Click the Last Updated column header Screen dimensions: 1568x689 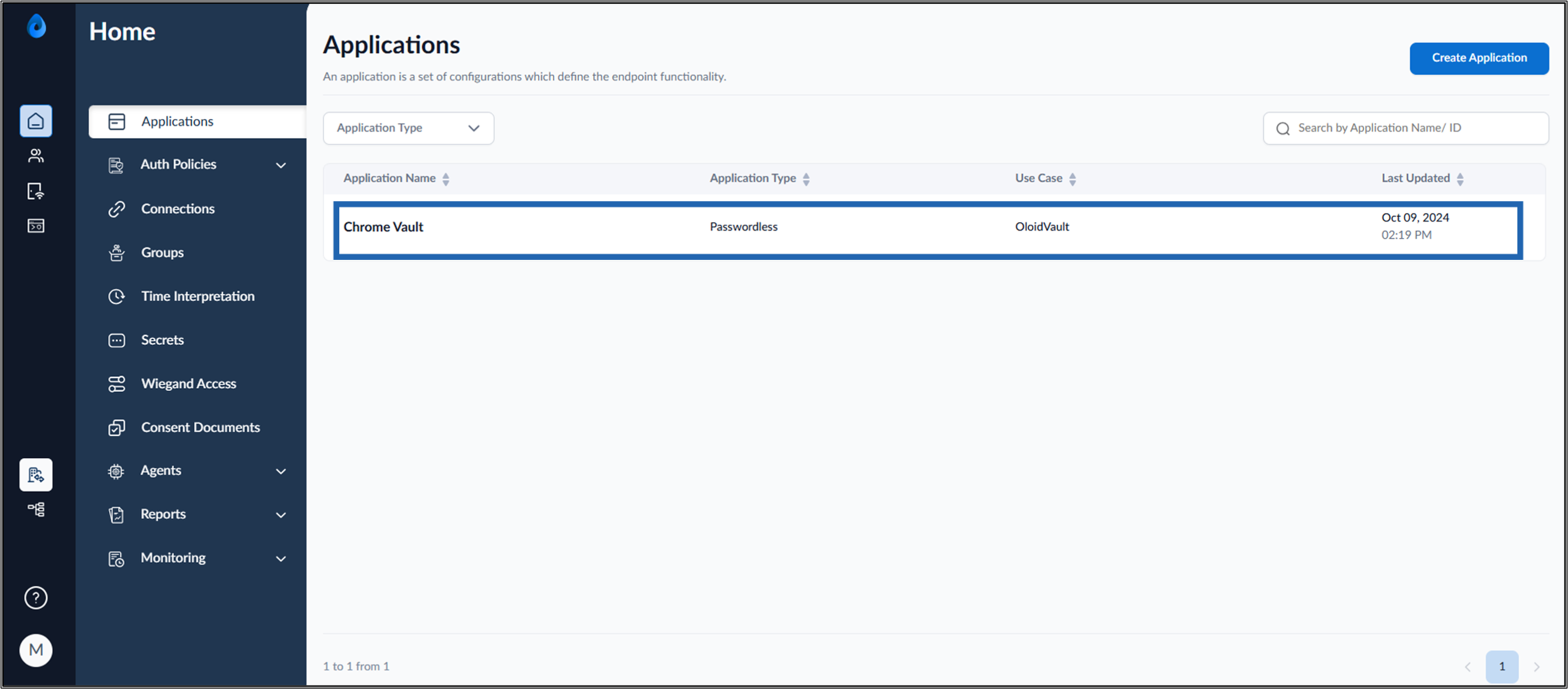tap(1415, 178)
